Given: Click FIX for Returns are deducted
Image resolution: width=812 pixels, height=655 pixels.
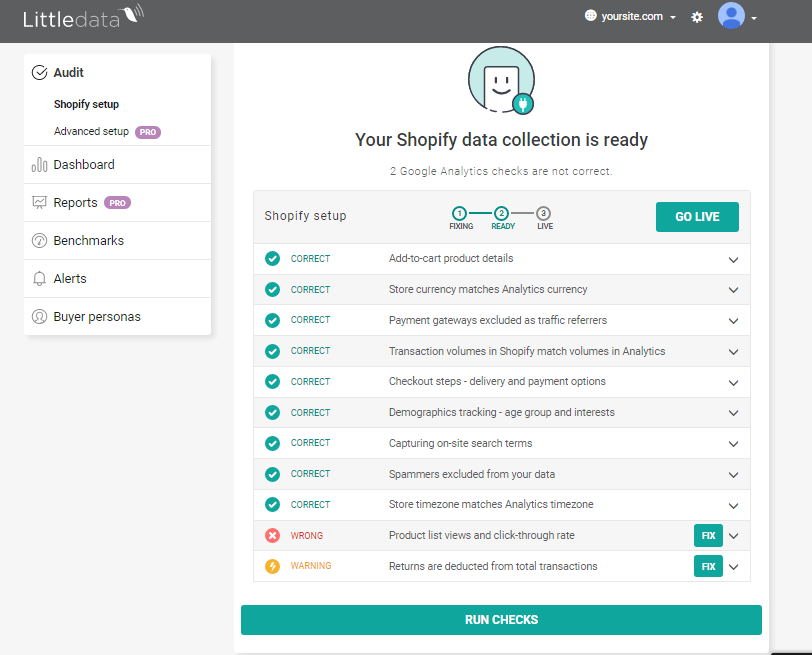Looking at the screenshot, I should (708, 566).
